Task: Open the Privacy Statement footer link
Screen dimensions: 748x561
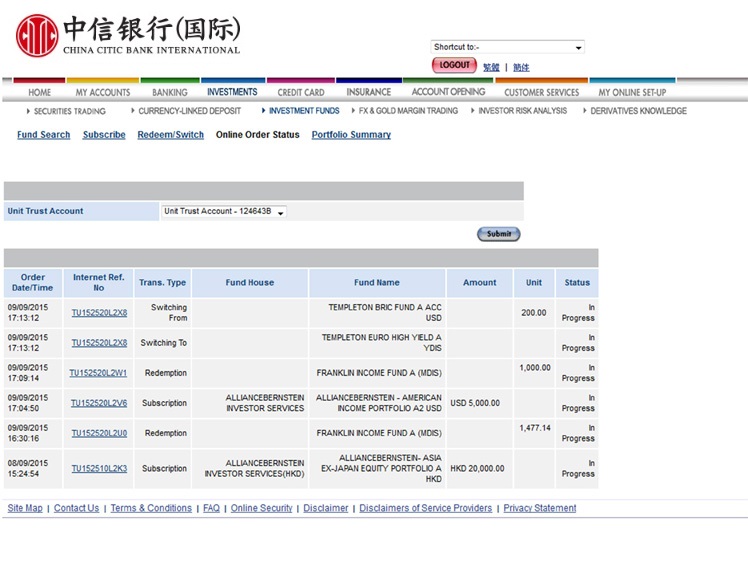Action: pyautogui.click(x=540, y=508)
